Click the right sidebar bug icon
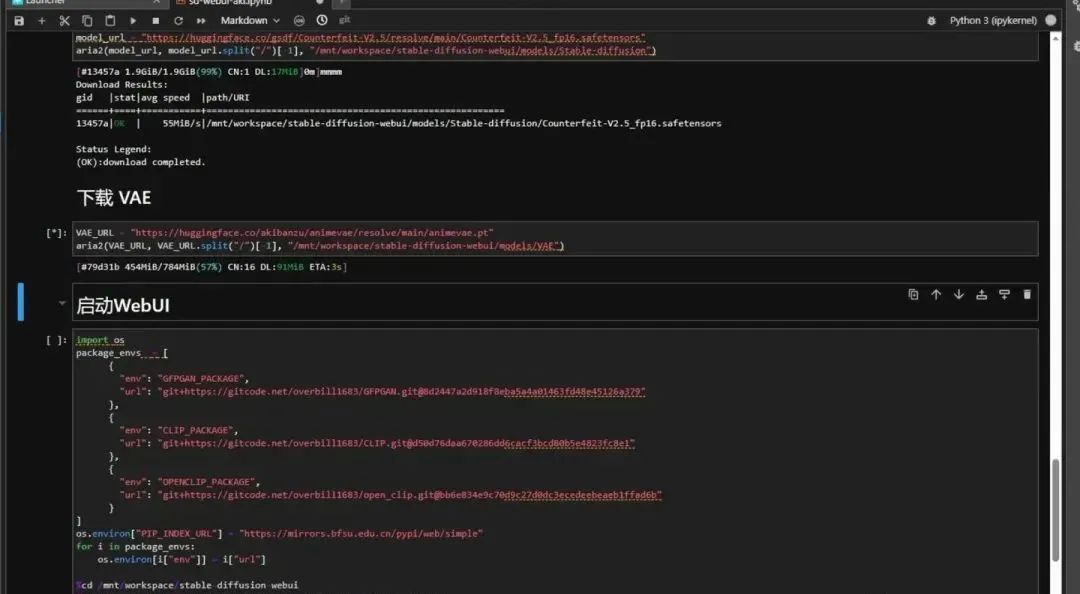Image resolution: width=1080 pixels, height=594 pixels. [1076, 45]
